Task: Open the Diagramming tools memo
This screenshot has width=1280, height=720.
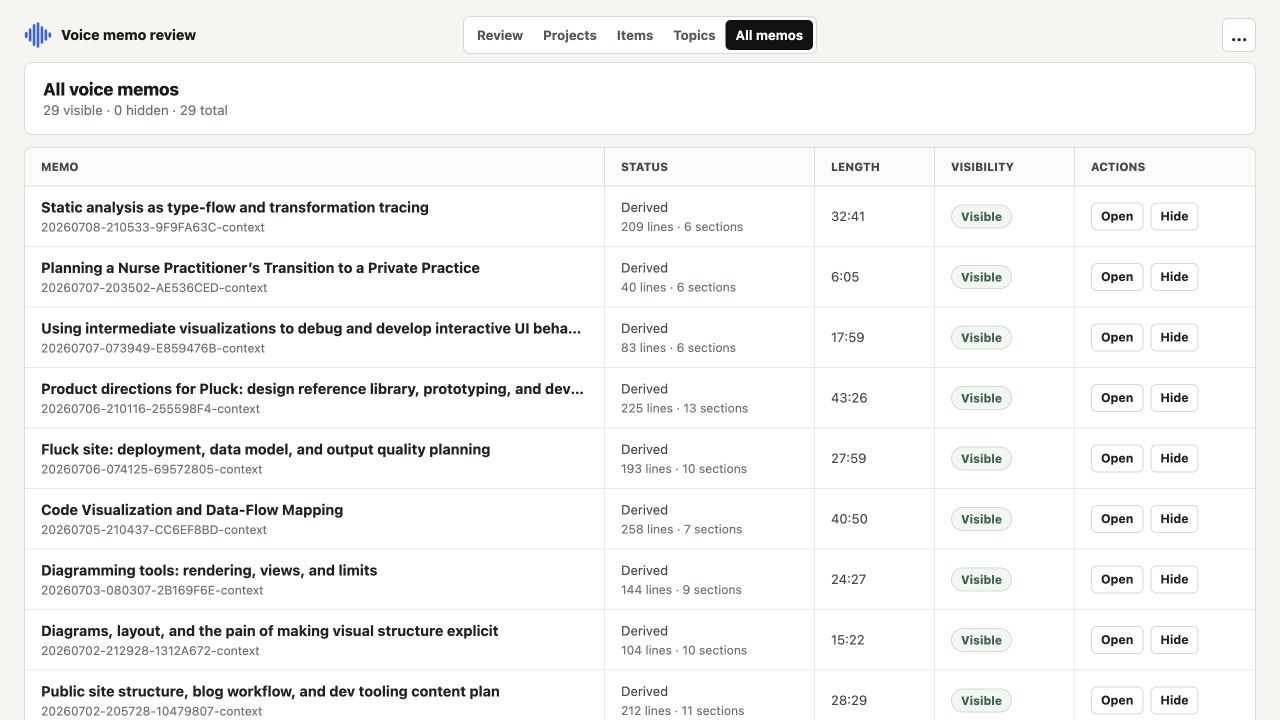Action: (1117, 579)
